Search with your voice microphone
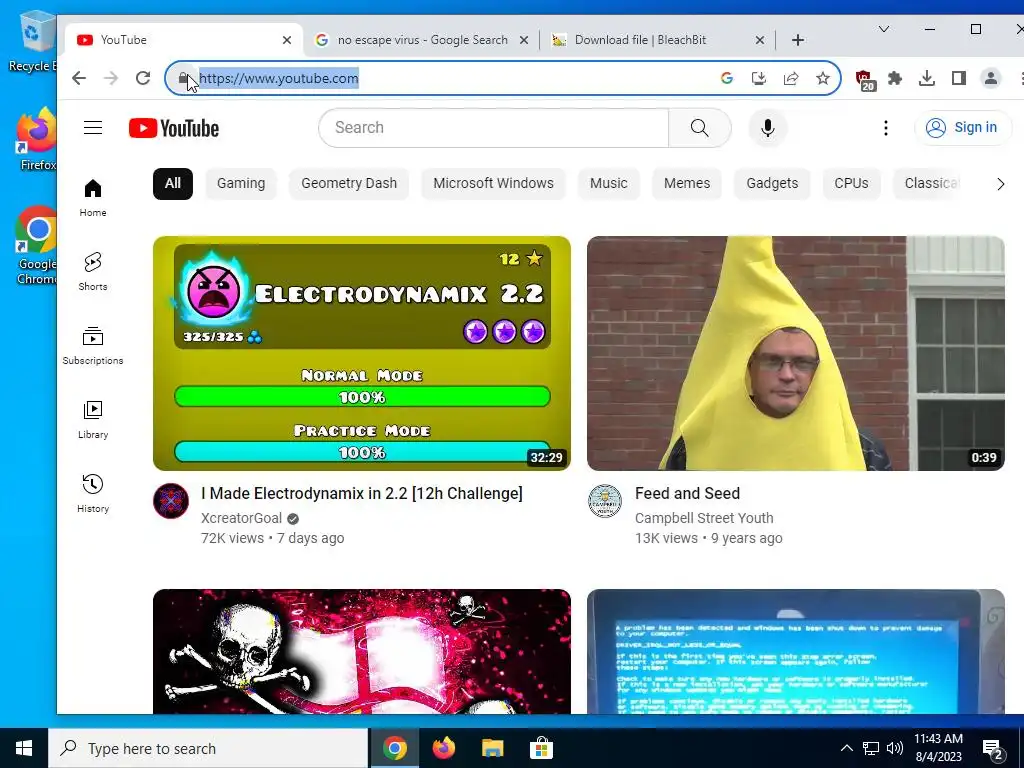Viewport: 1024px width, 768px height. (767, 127)
